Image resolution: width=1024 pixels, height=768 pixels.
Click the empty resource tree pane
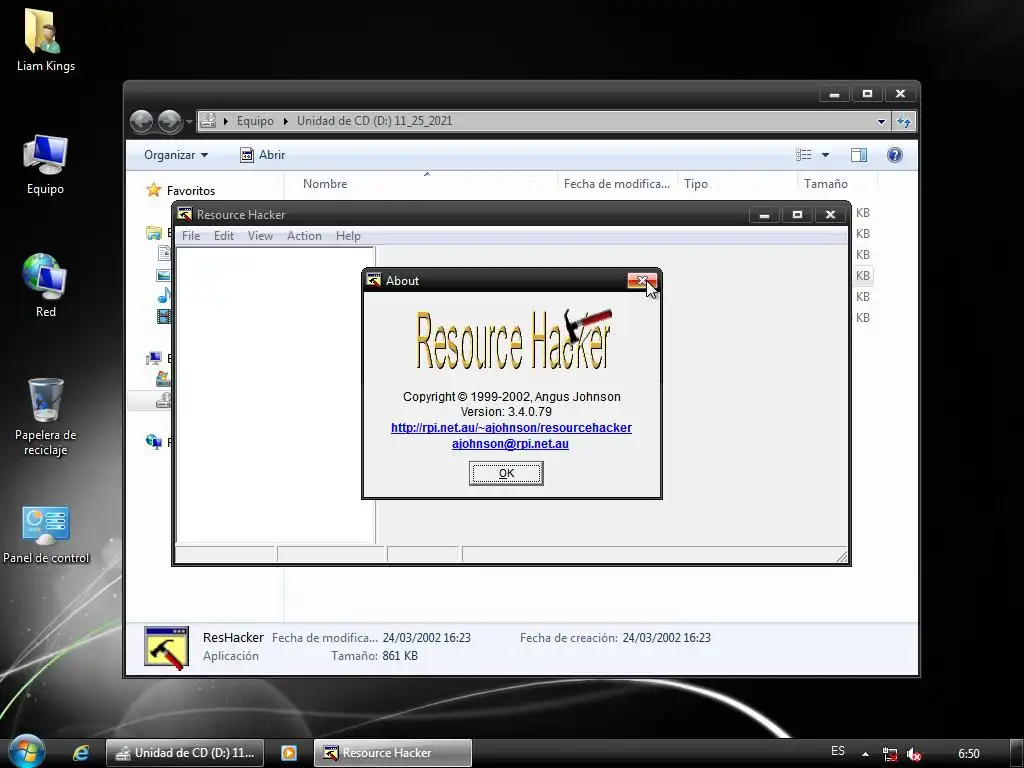(275, 394)
